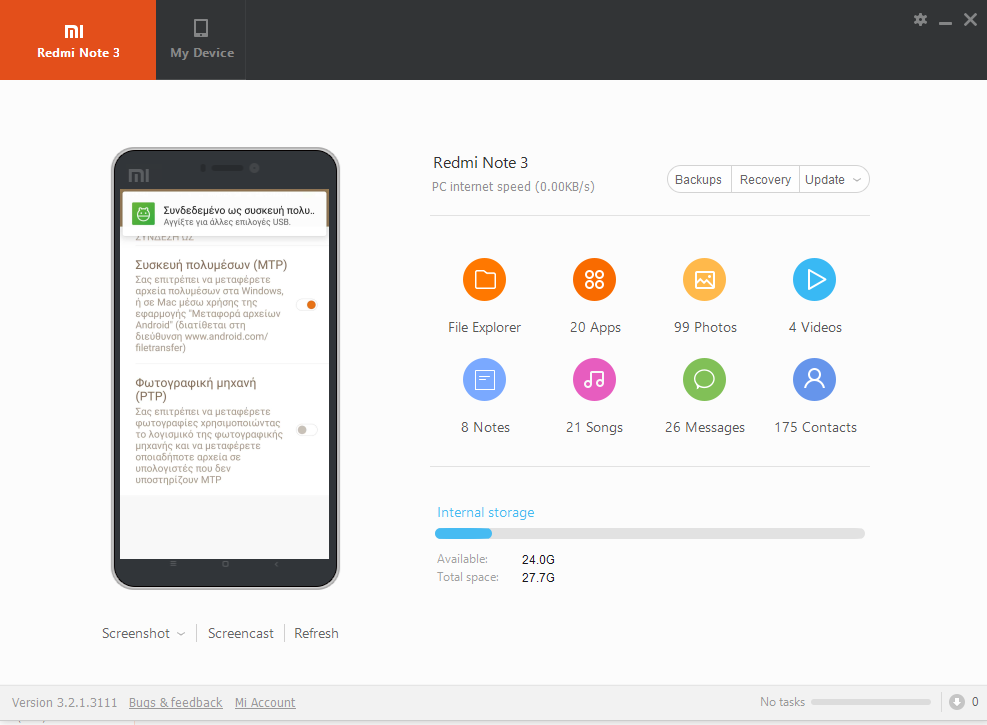Click the Update button label
Image resolution: width=987 pixels, height=725 pixels.
(825, 179)
